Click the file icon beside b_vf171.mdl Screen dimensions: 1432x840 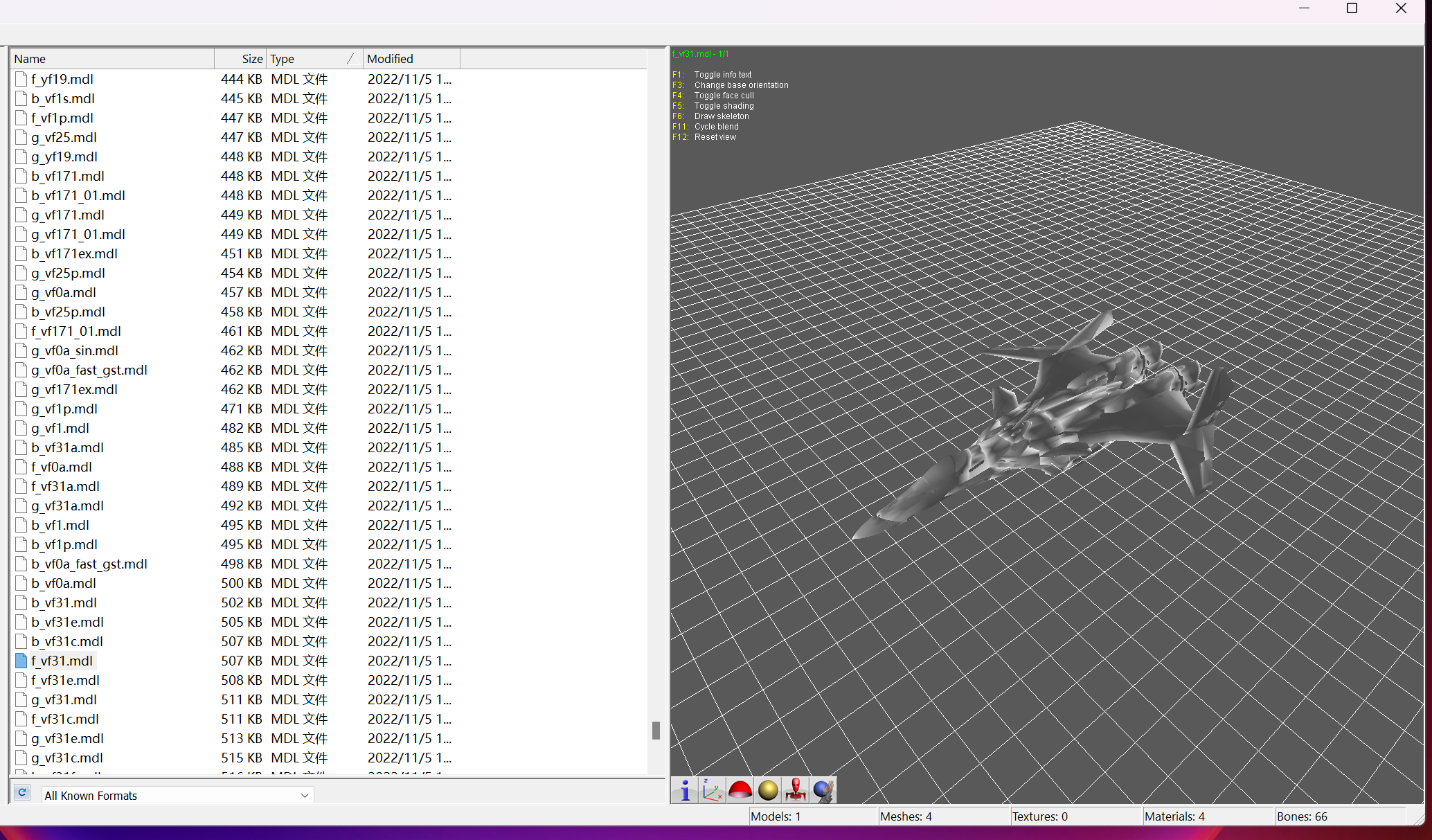click(x=21, y=176)
